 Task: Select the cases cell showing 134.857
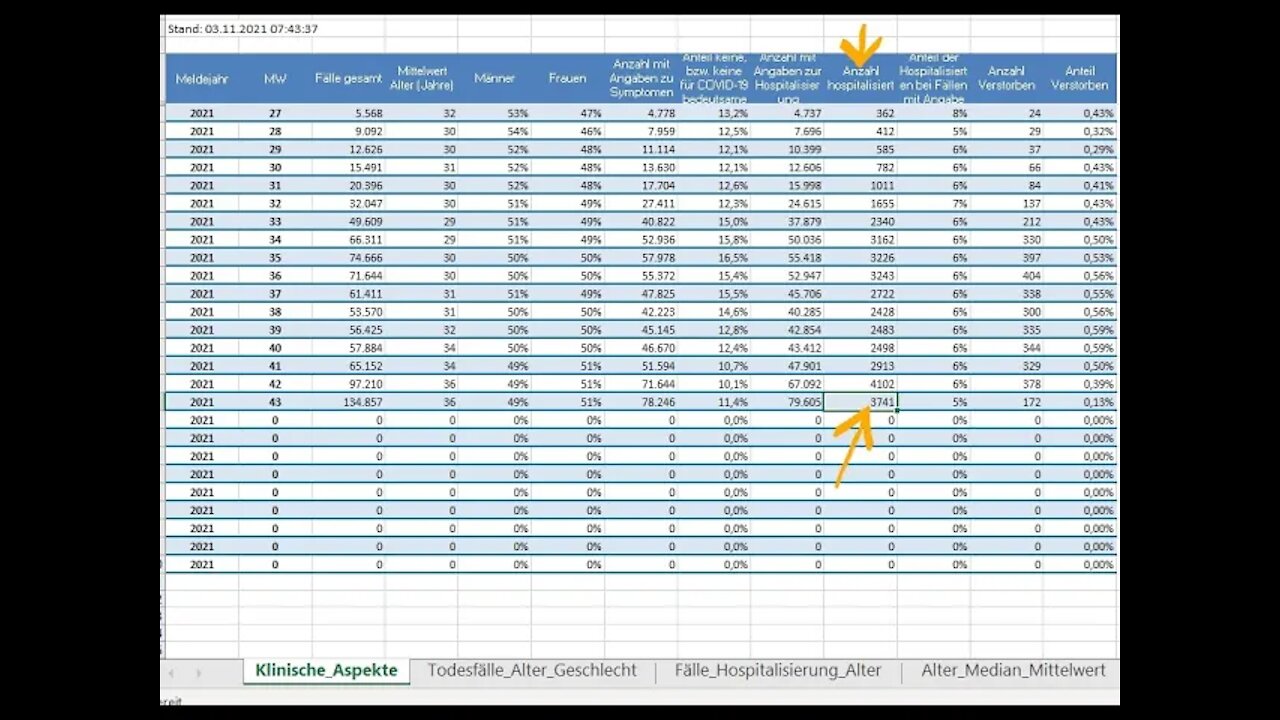(x=348, y=402)
